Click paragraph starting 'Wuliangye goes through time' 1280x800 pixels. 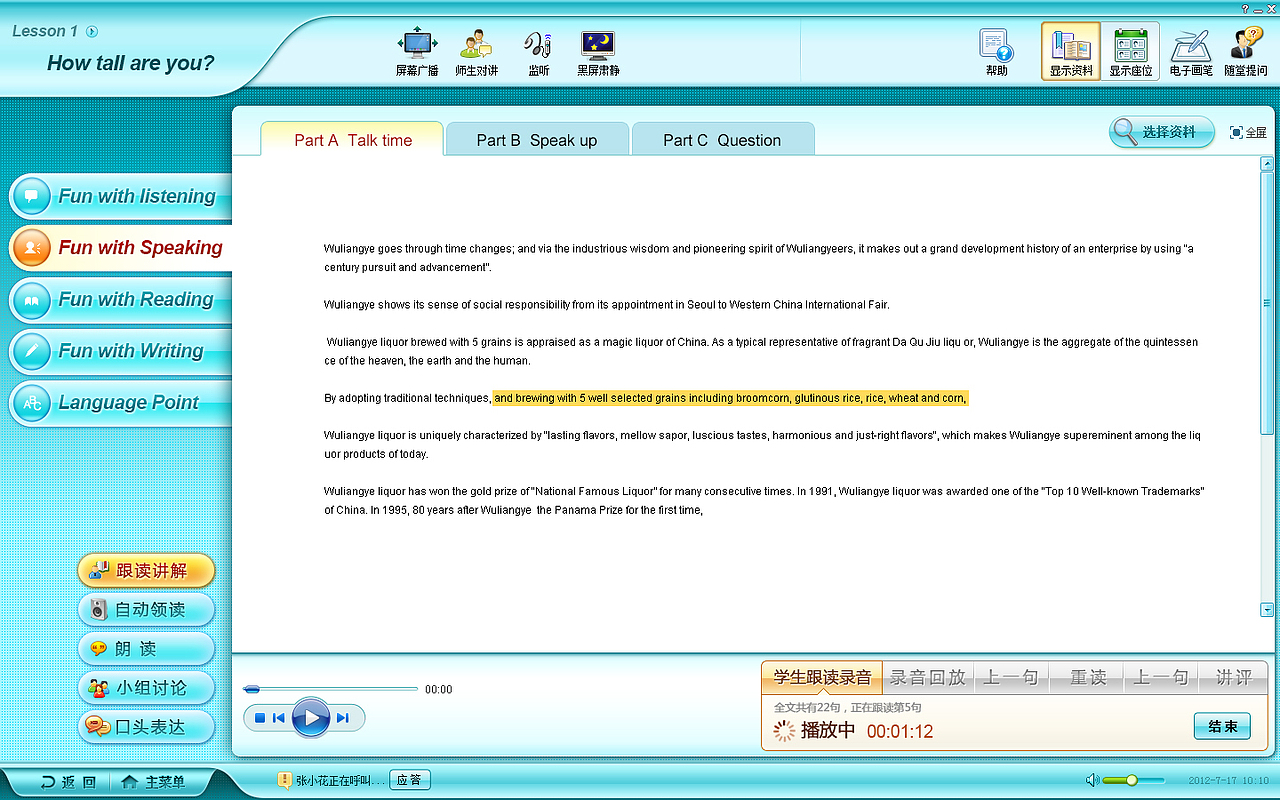pos(758,258)
